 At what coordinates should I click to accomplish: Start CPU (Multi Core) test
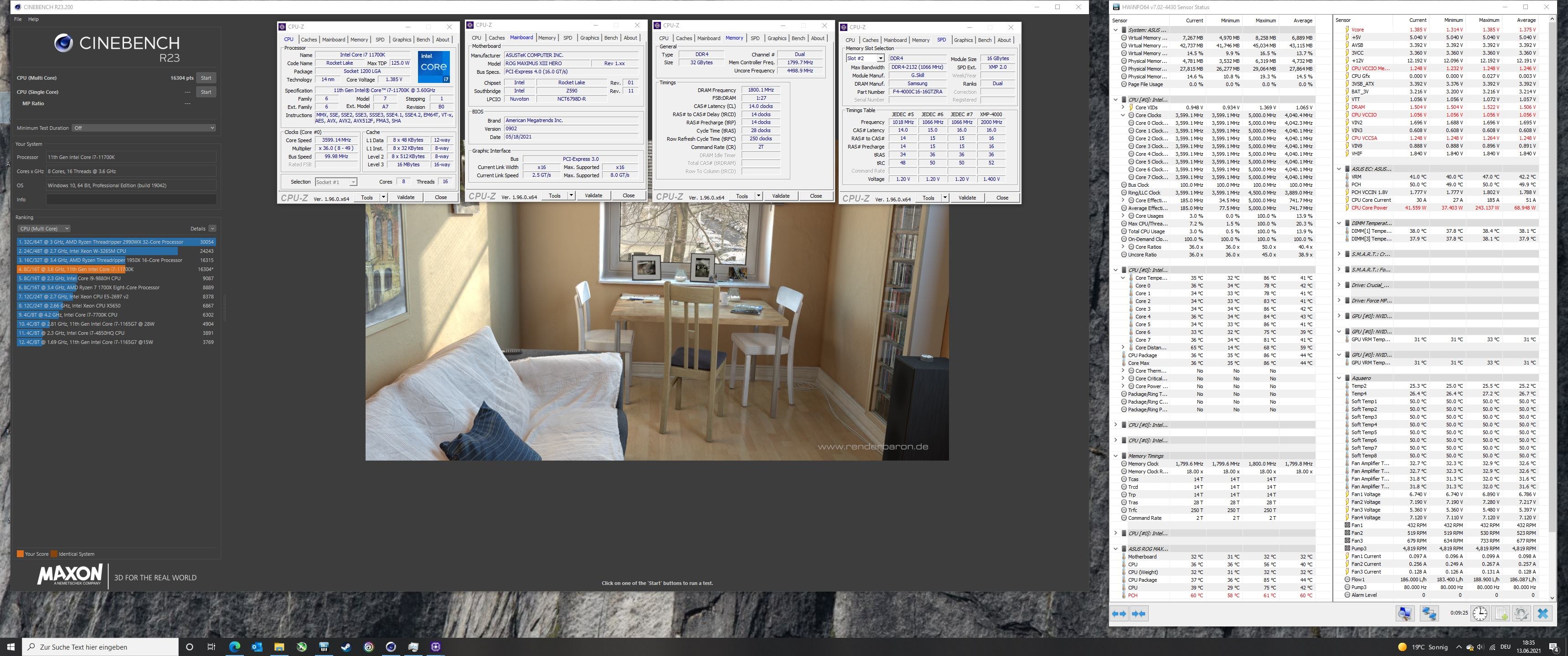(x=206, y=78)
